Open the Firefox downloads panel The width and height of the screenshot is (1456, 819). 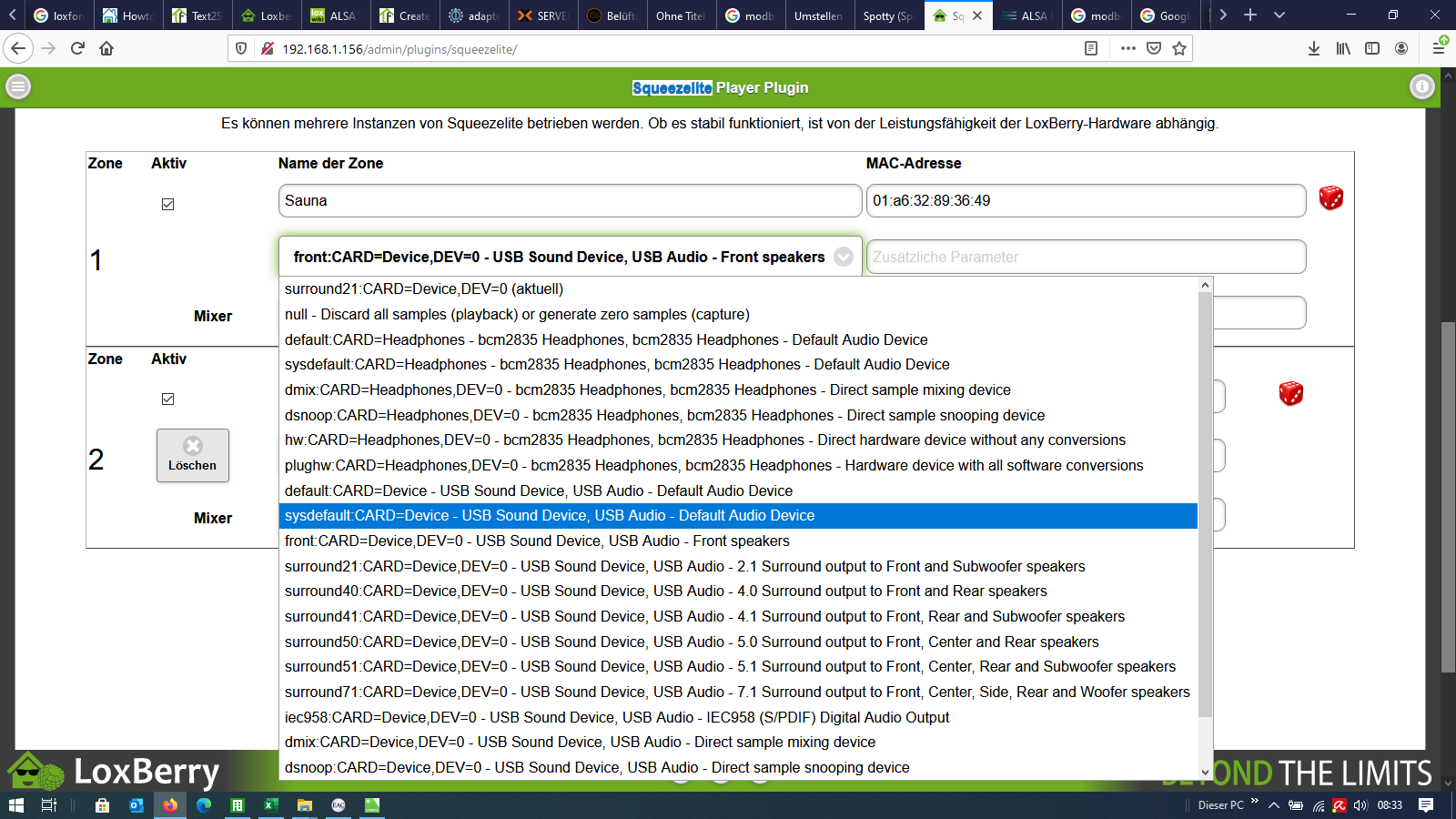(x=1314, y=48)
